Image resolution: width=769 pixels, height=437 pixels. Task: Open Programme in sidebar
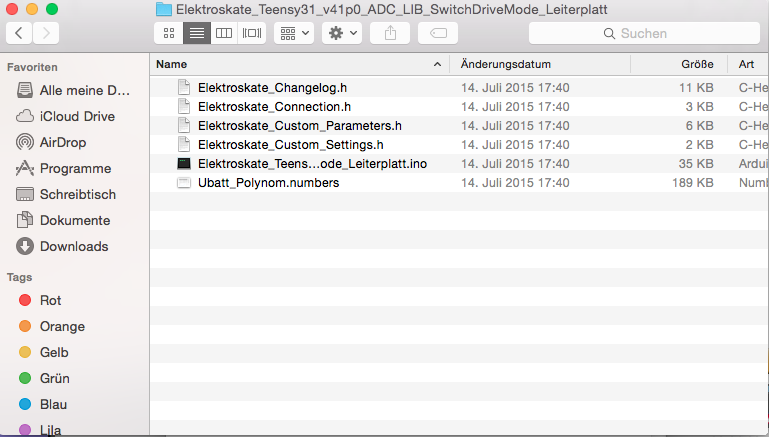click(x=75, y=168)
